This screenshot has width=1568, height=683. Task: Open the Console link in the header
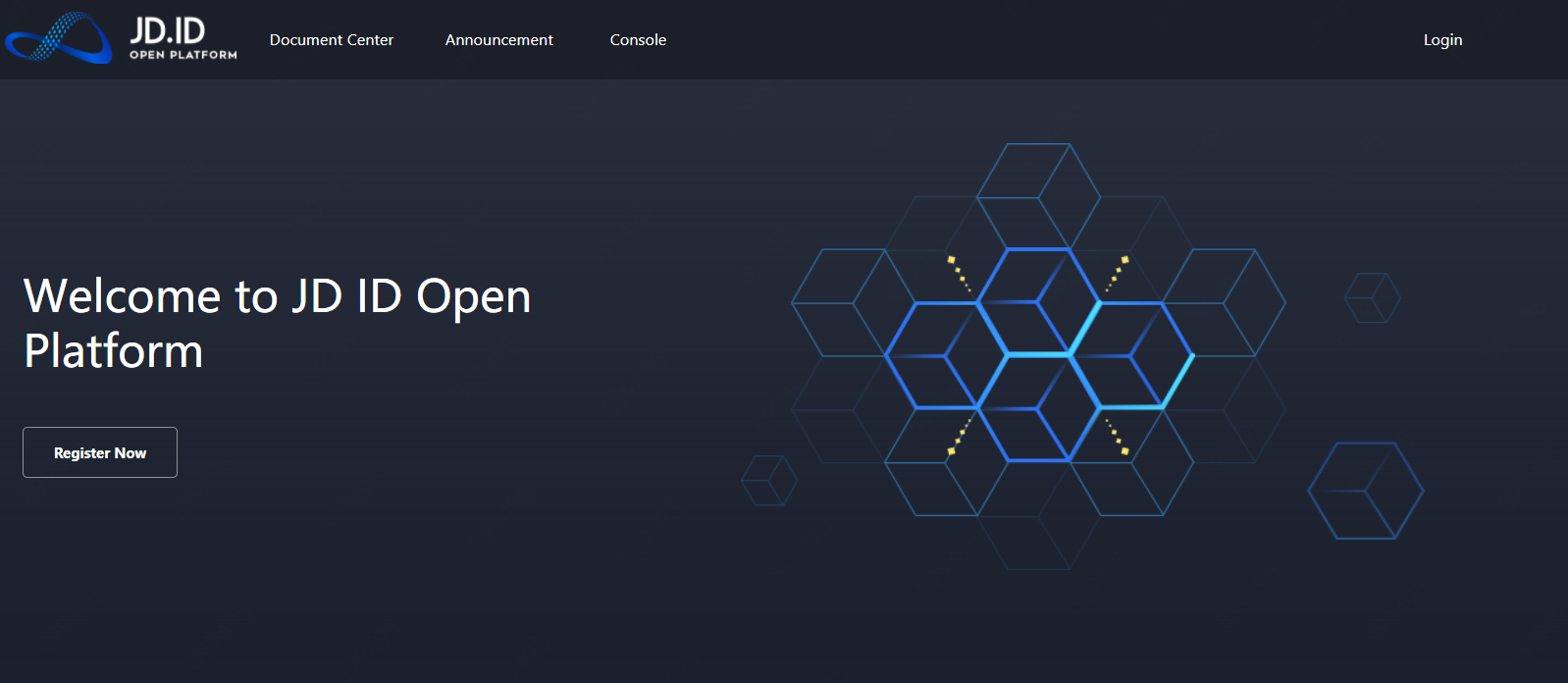[638, 40]
